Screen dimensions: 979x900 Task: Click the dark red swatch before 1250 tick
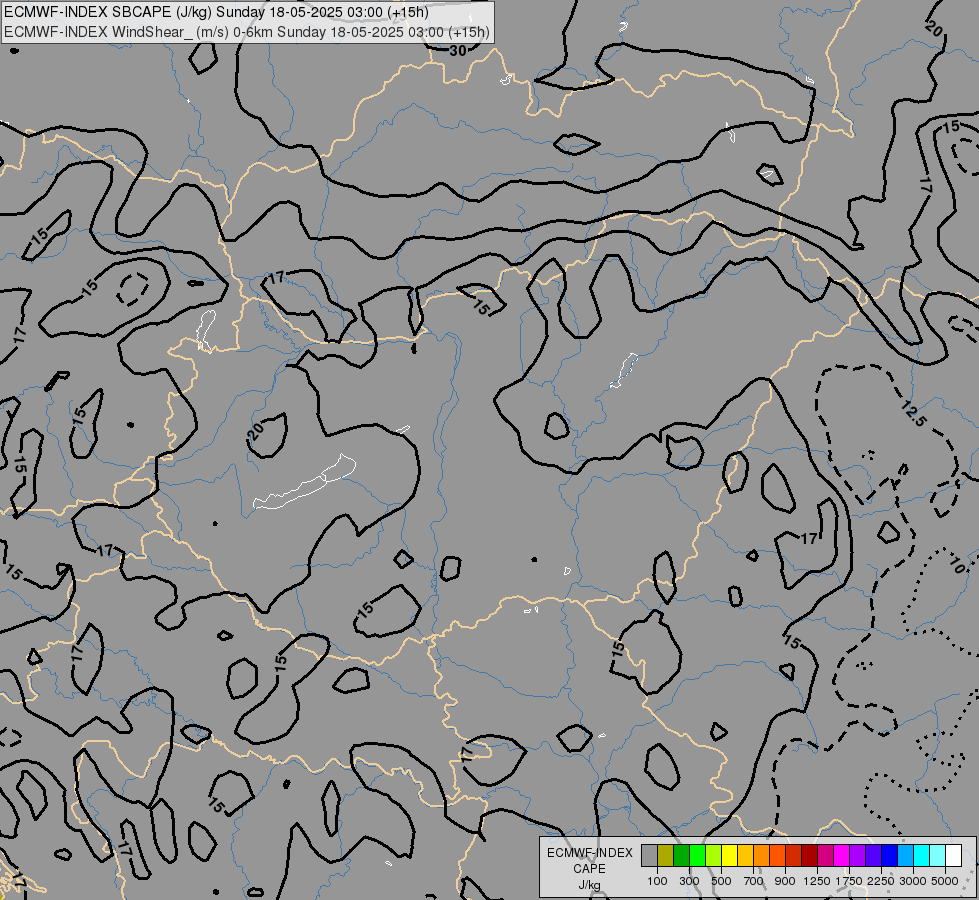[x=810, y=855]
